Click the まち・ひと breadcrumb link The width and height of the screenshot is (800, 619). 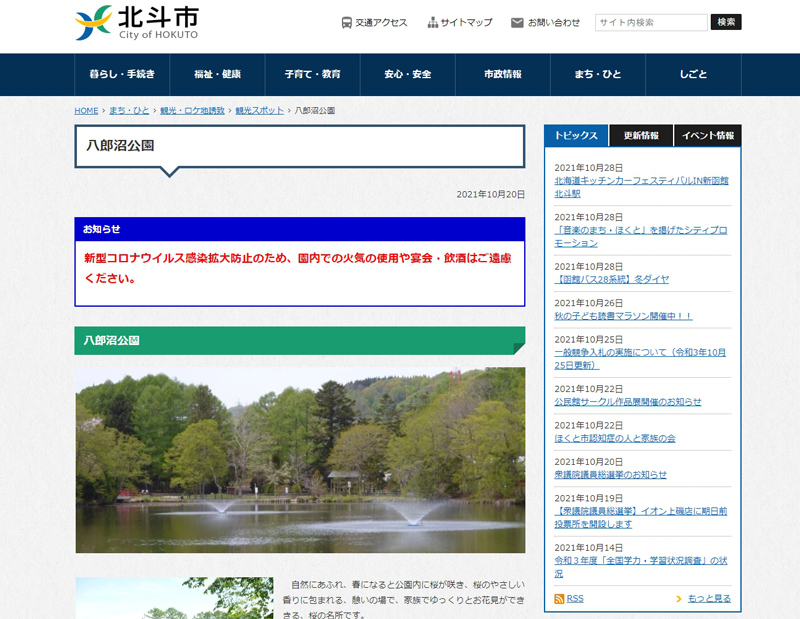129,111
